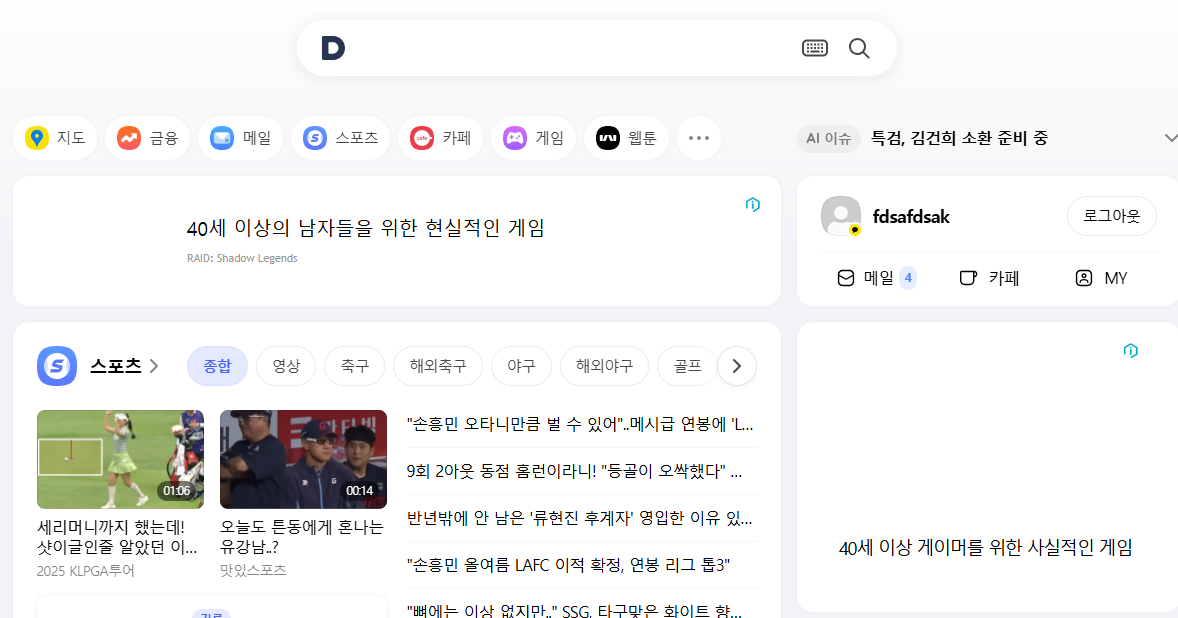Open video title 세리머니까지 했는데! 샷이글인줄
The image size is (1178, 618).
coord(117,537)
